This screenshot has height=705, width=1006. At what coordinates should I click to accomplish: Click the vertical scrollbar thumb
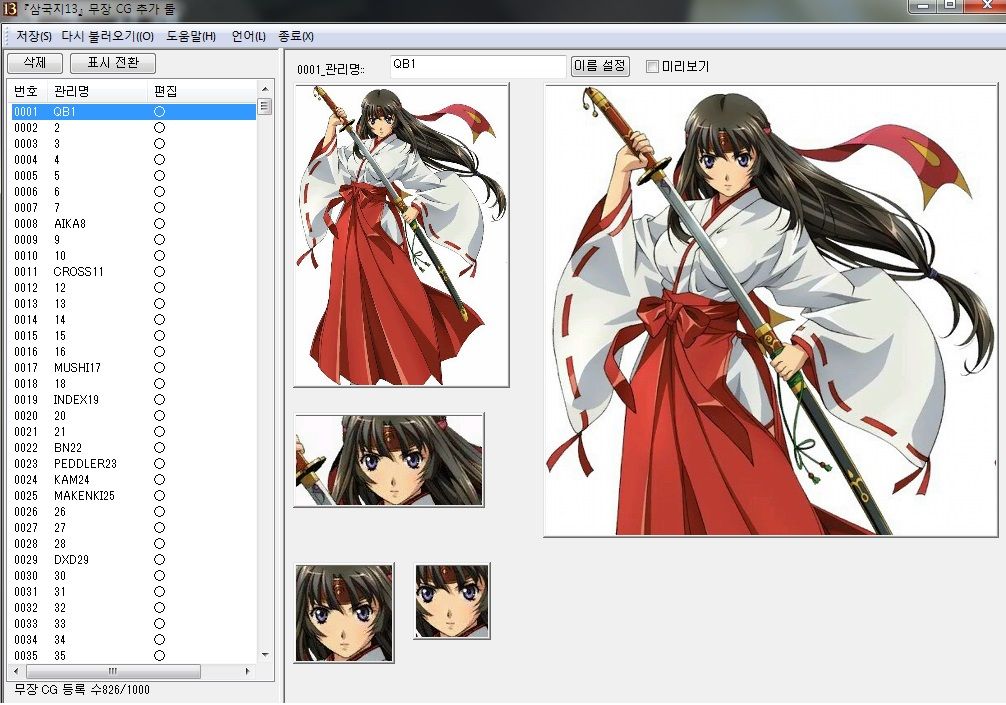pyautogui.click(x=265, y=106)
